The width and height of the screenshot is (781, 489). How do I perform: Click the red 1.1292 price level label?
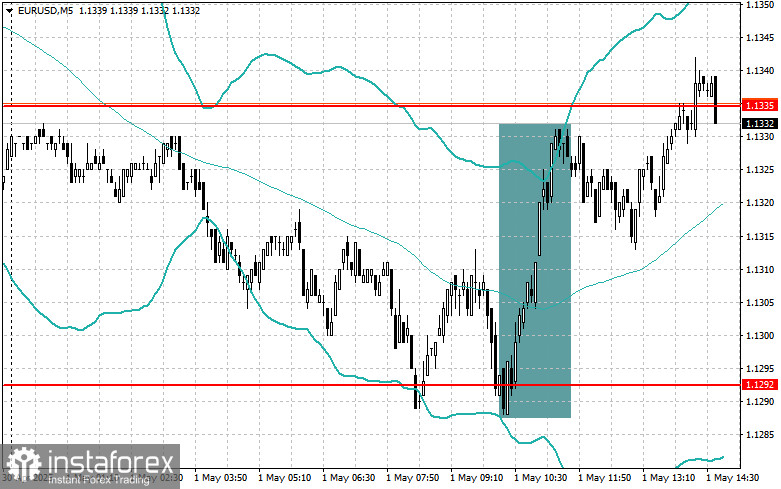pos(760,384)
